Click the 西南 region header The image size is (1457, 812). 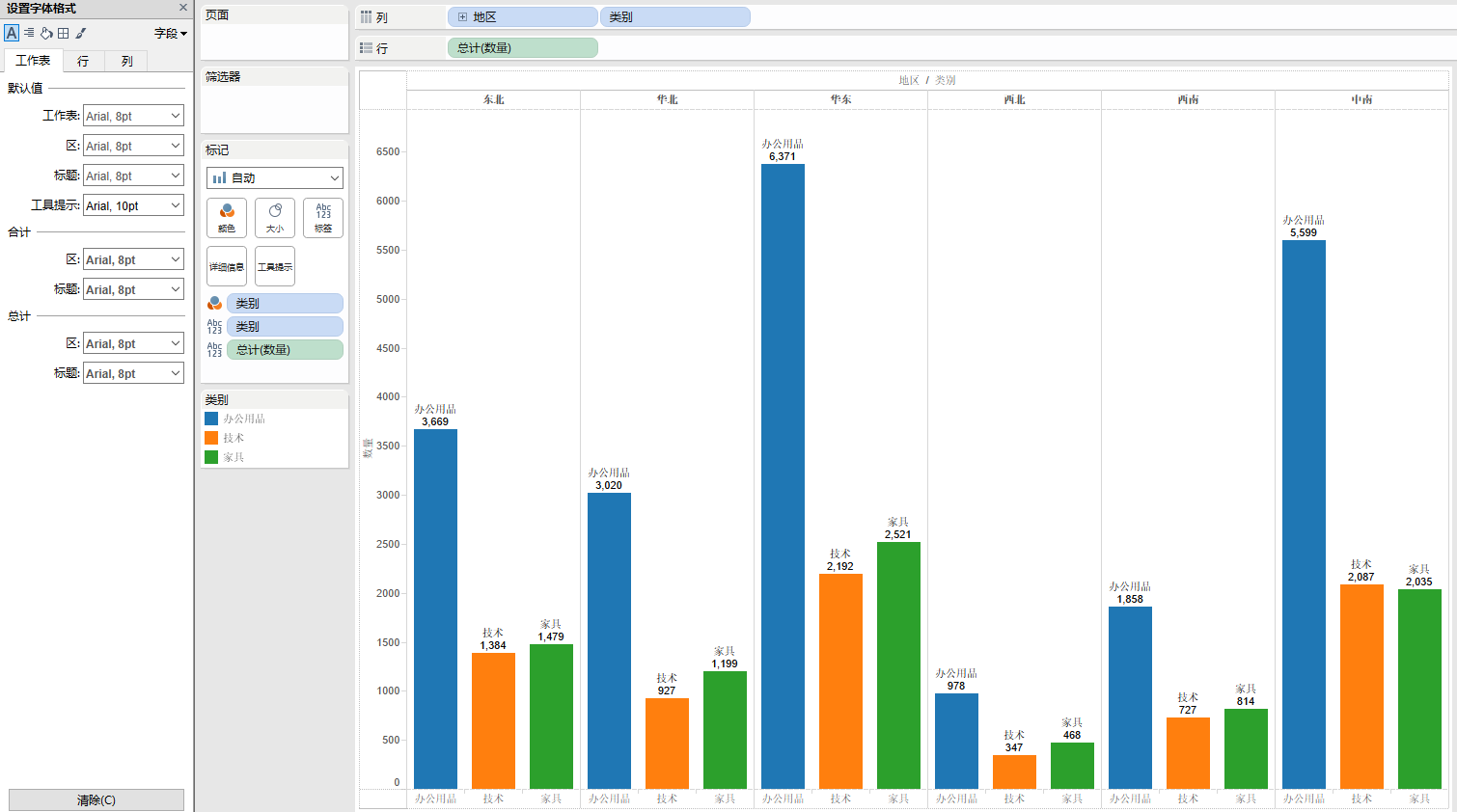[x=1188, y=99]
